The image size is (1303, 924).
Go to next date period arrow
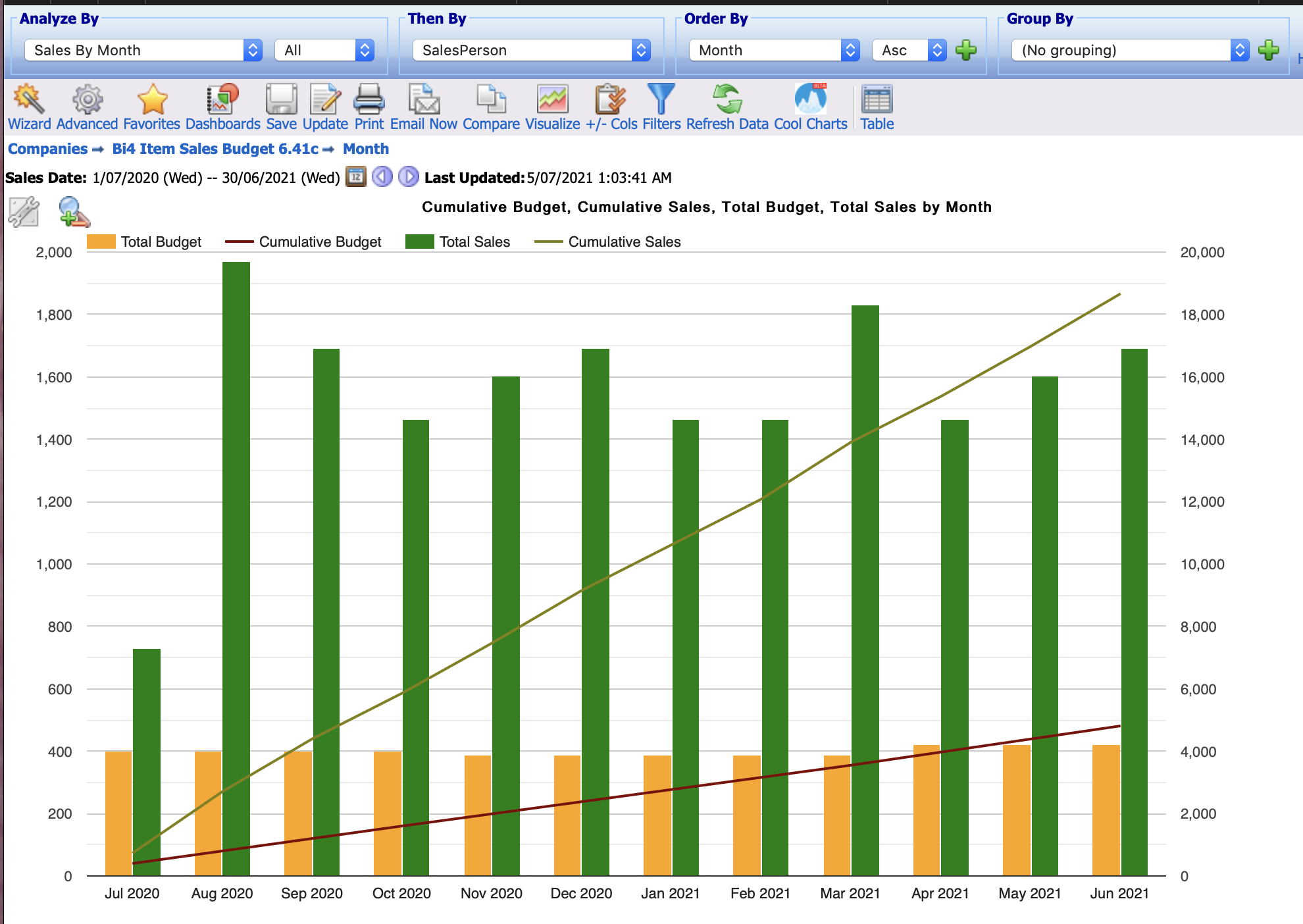coord(409,177)
